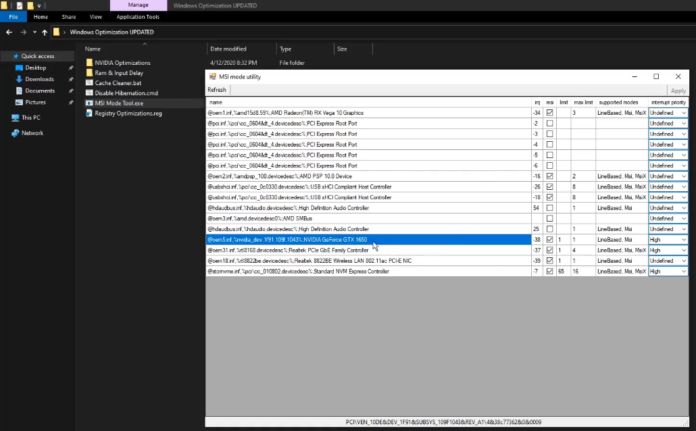The image size is (696, 431).
Task: Click the This PC icon
Action: (x=16, y=118)
